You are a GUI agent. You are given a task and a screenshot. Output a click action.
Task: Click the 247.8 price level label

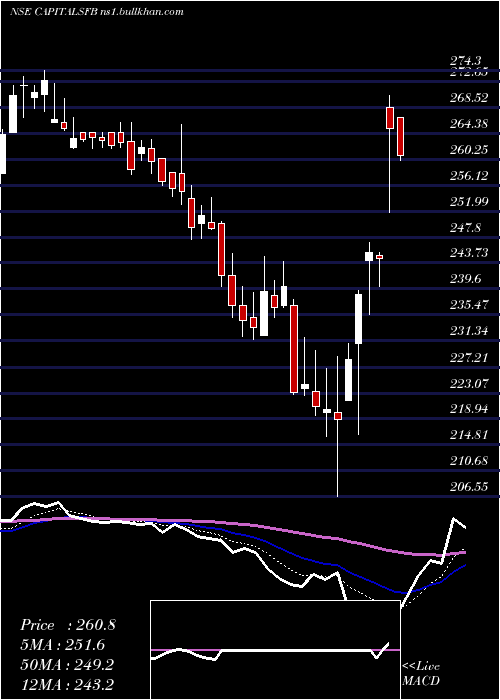466,228
